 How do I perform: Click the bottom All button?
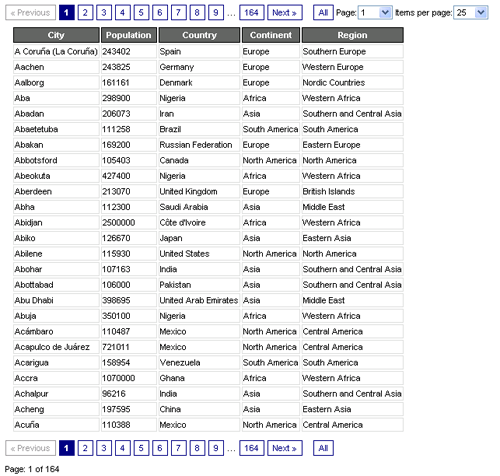coord(323,448)
